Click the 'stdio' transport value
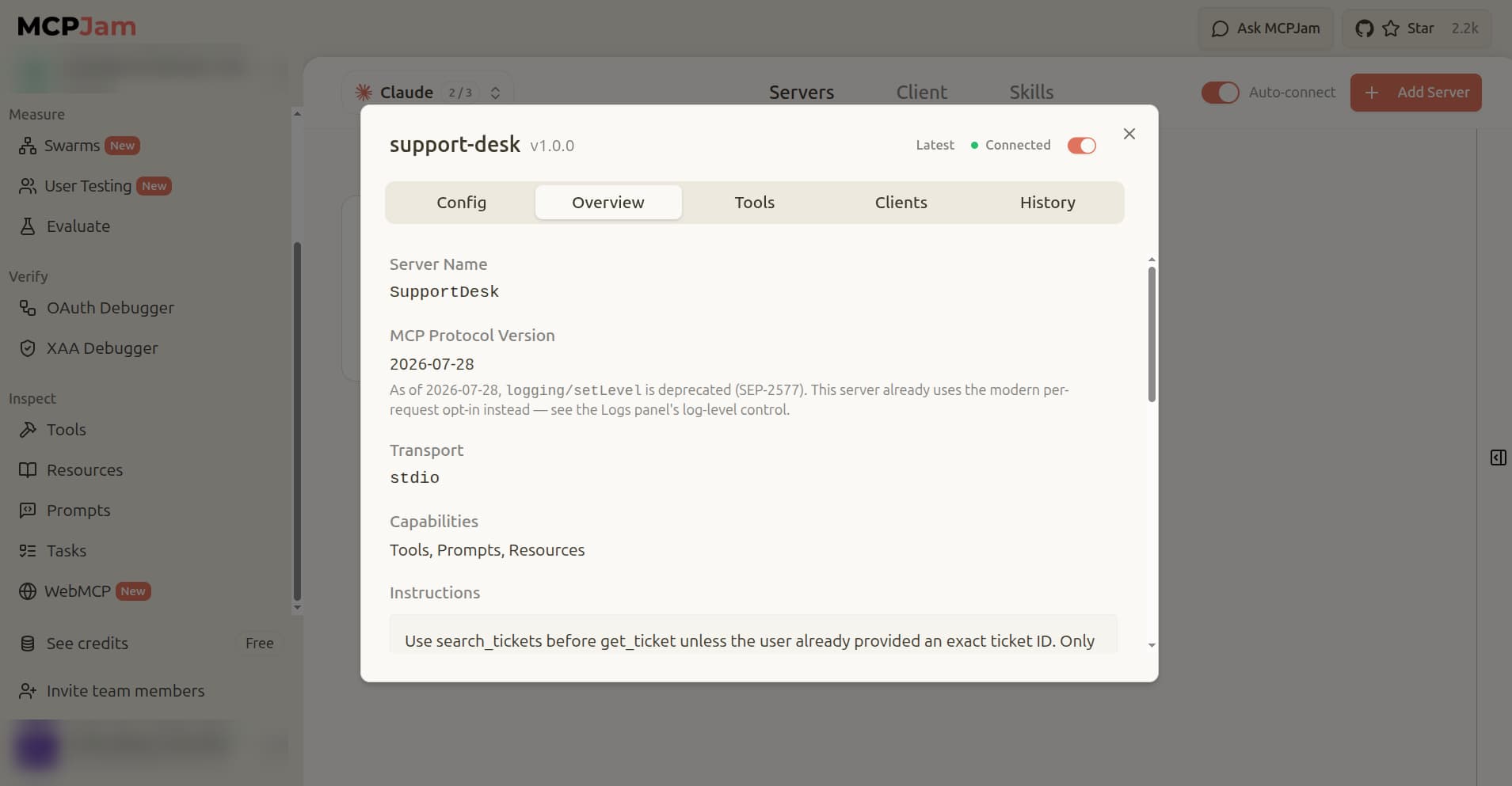 coord(414,478)
